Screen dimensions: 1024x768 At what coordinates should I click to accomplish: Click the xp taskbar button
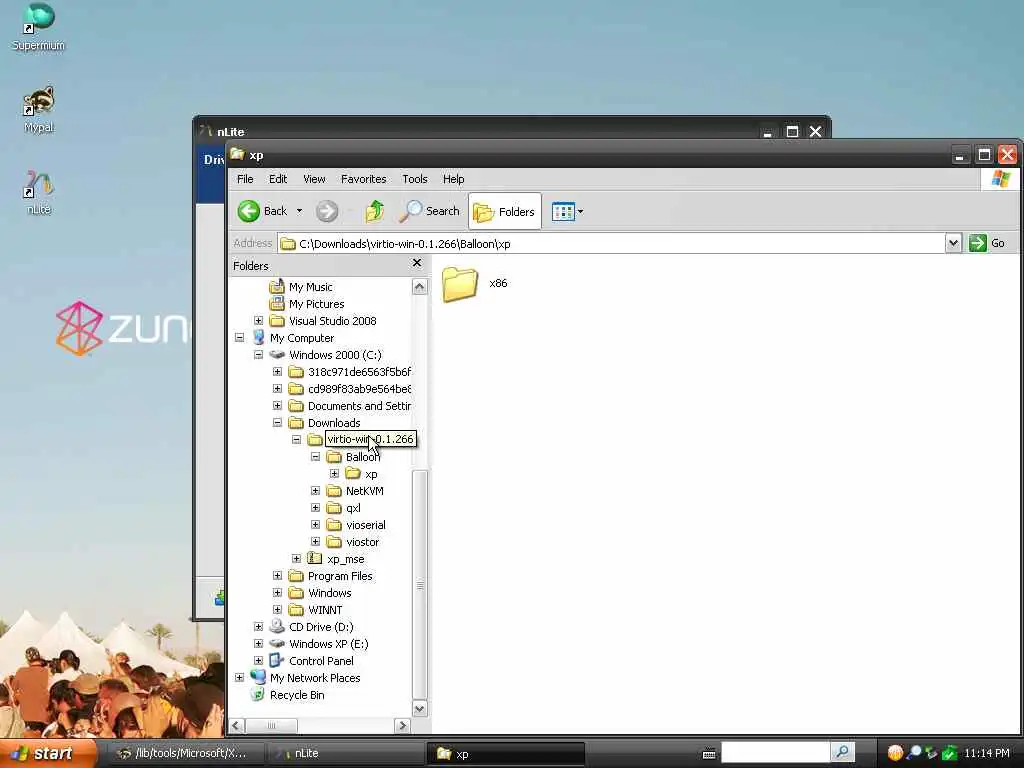click(x=505, y=754)
